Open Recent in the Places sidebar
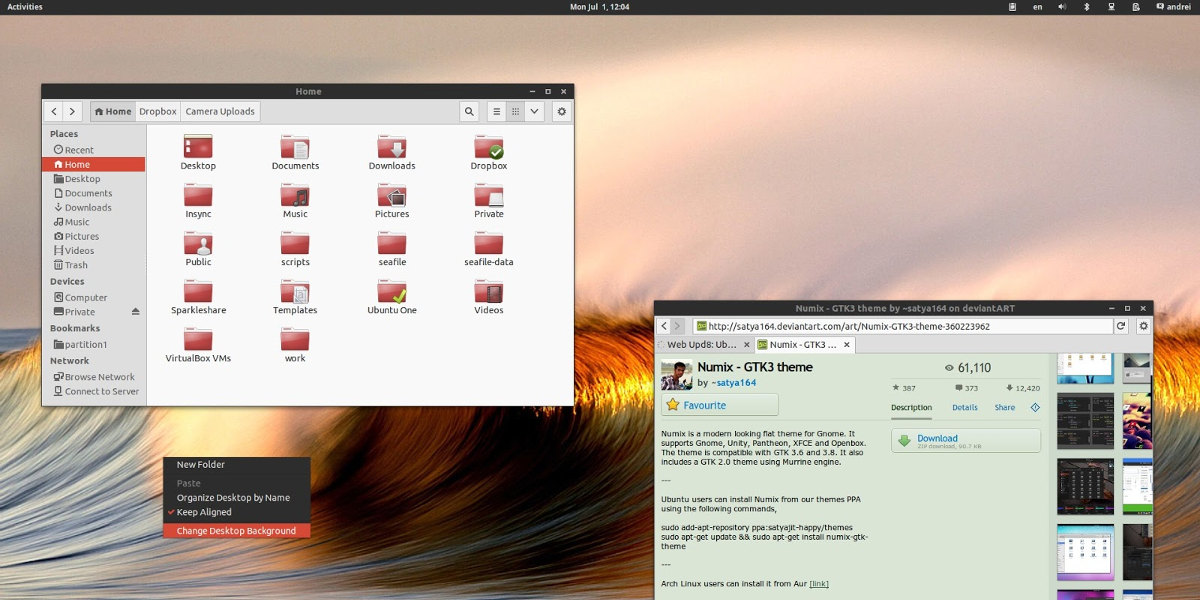The height and width of the screenshot is (600, 1200). (94, 150)
